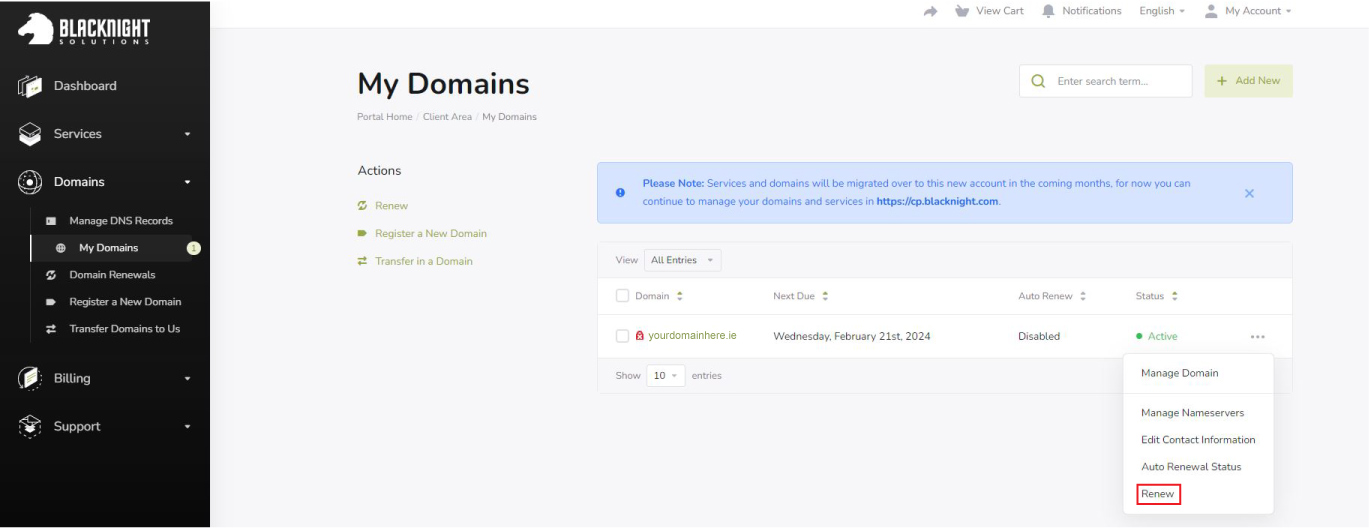Select Manage Domain from context menu
Viewport: 1369px width, 528px height.
pyautogui.click(x=1180, y=373)
